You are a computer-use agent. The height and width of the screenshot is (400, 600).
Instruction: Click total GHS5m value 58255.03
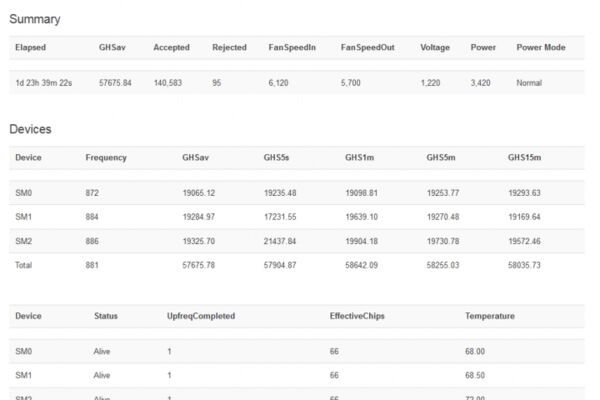[x=443, y=265]
